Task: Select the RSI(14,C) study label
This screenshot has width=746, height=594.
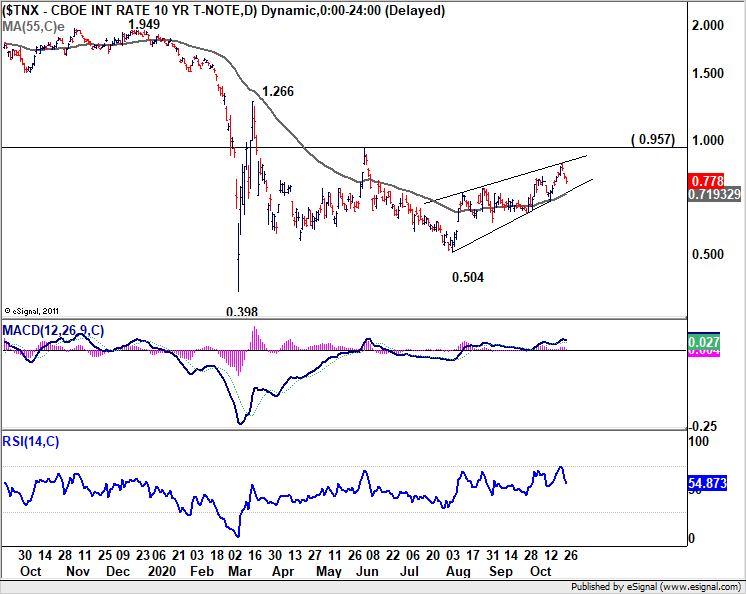Action: (30, 441)
